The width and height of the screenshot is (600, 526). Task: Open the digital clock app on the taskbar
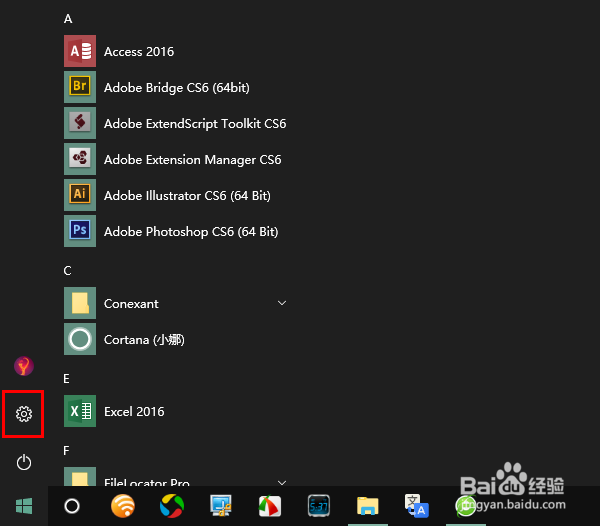coord(319,506)
